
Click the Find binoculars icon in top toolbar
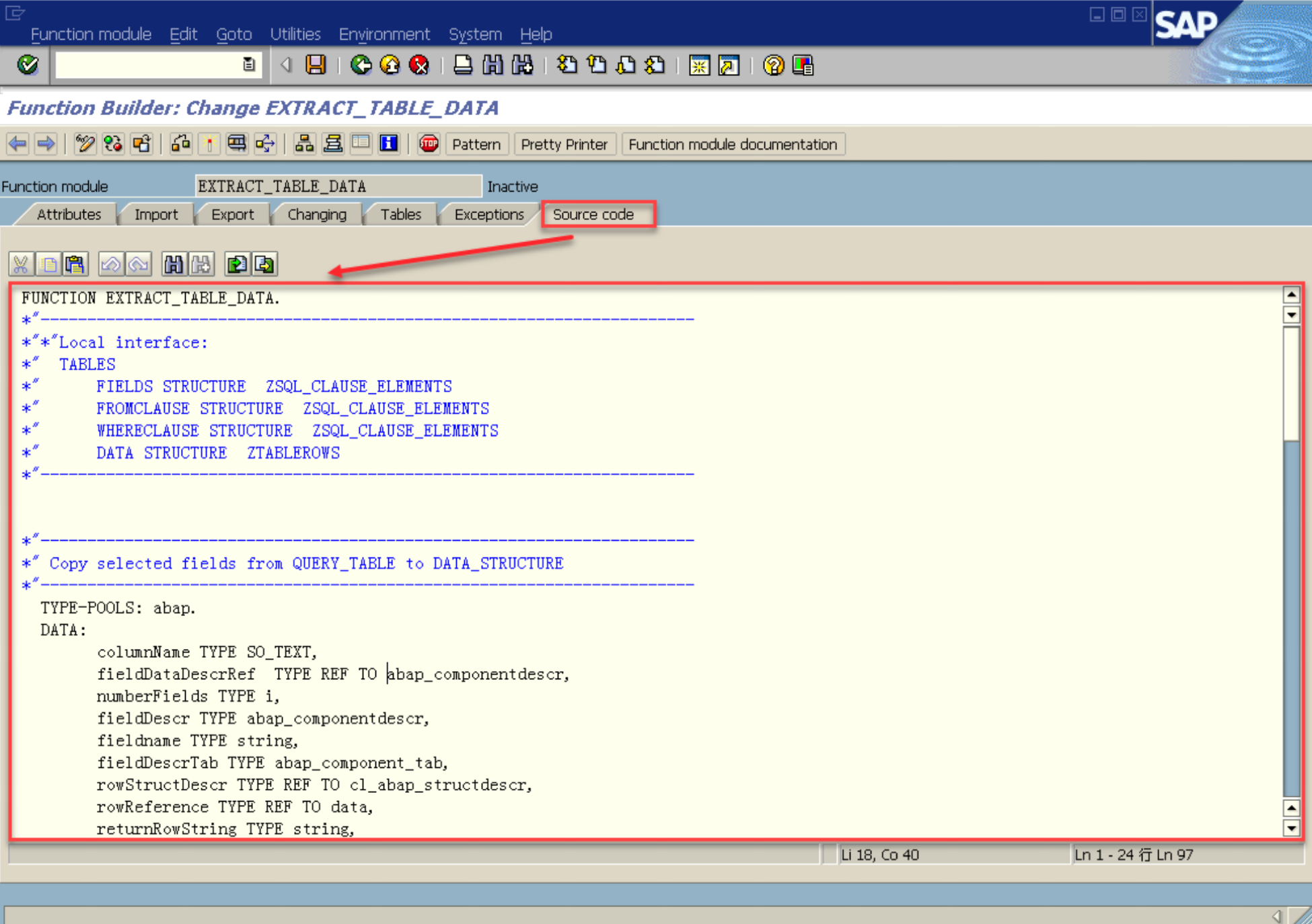pyautogui.click(x=493, y=65)
